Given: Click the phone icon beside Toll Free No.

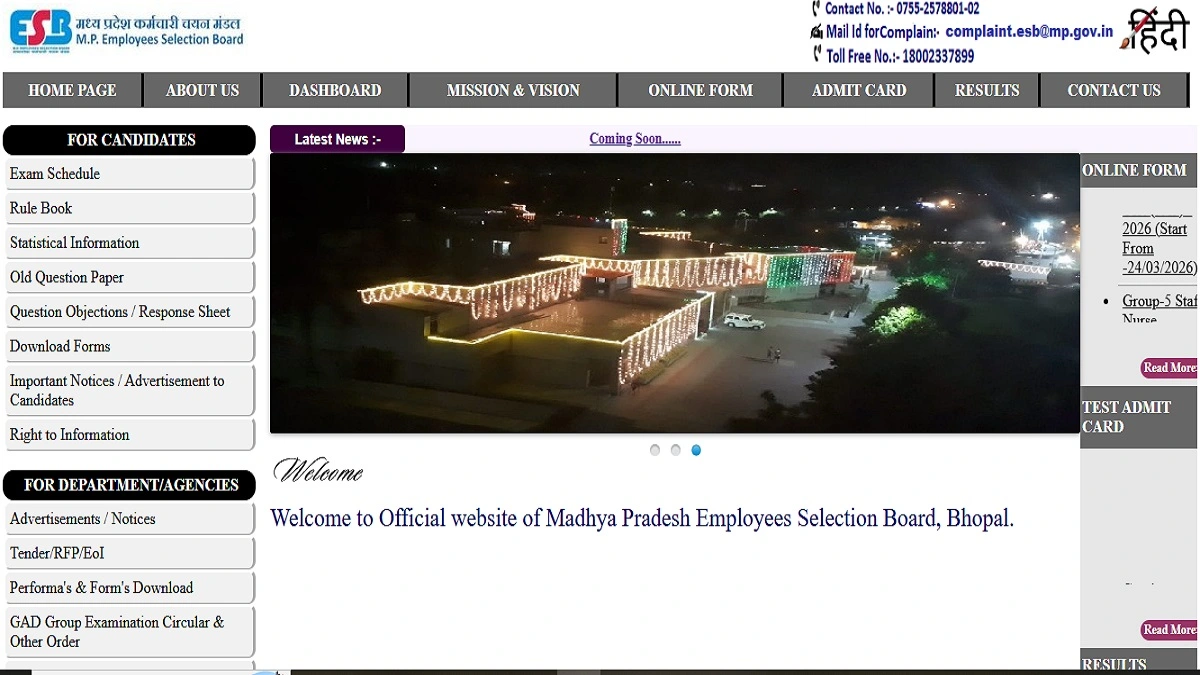Looking at the screenshot, I should tap(817, 55).
